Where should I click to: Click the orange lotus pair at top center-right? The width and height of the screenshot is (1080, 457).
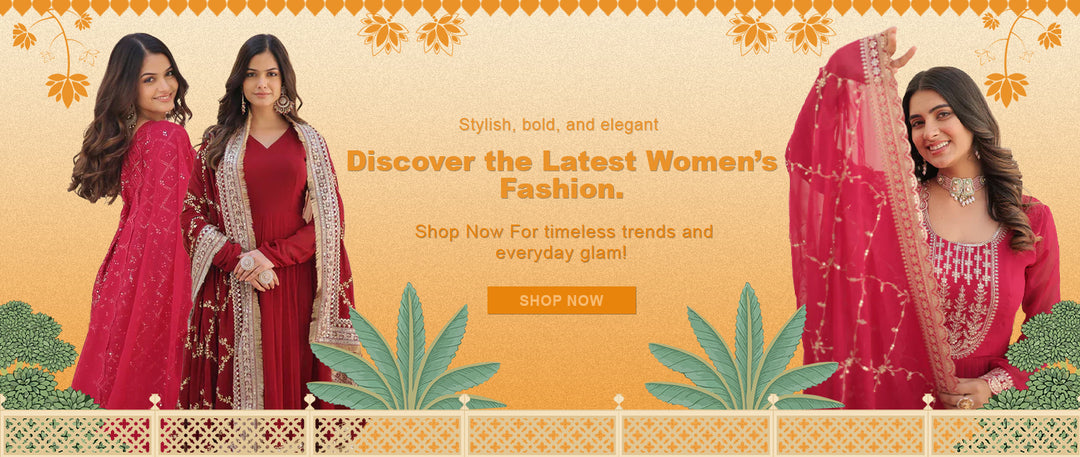pyautogui.click(x=780, y=33)
